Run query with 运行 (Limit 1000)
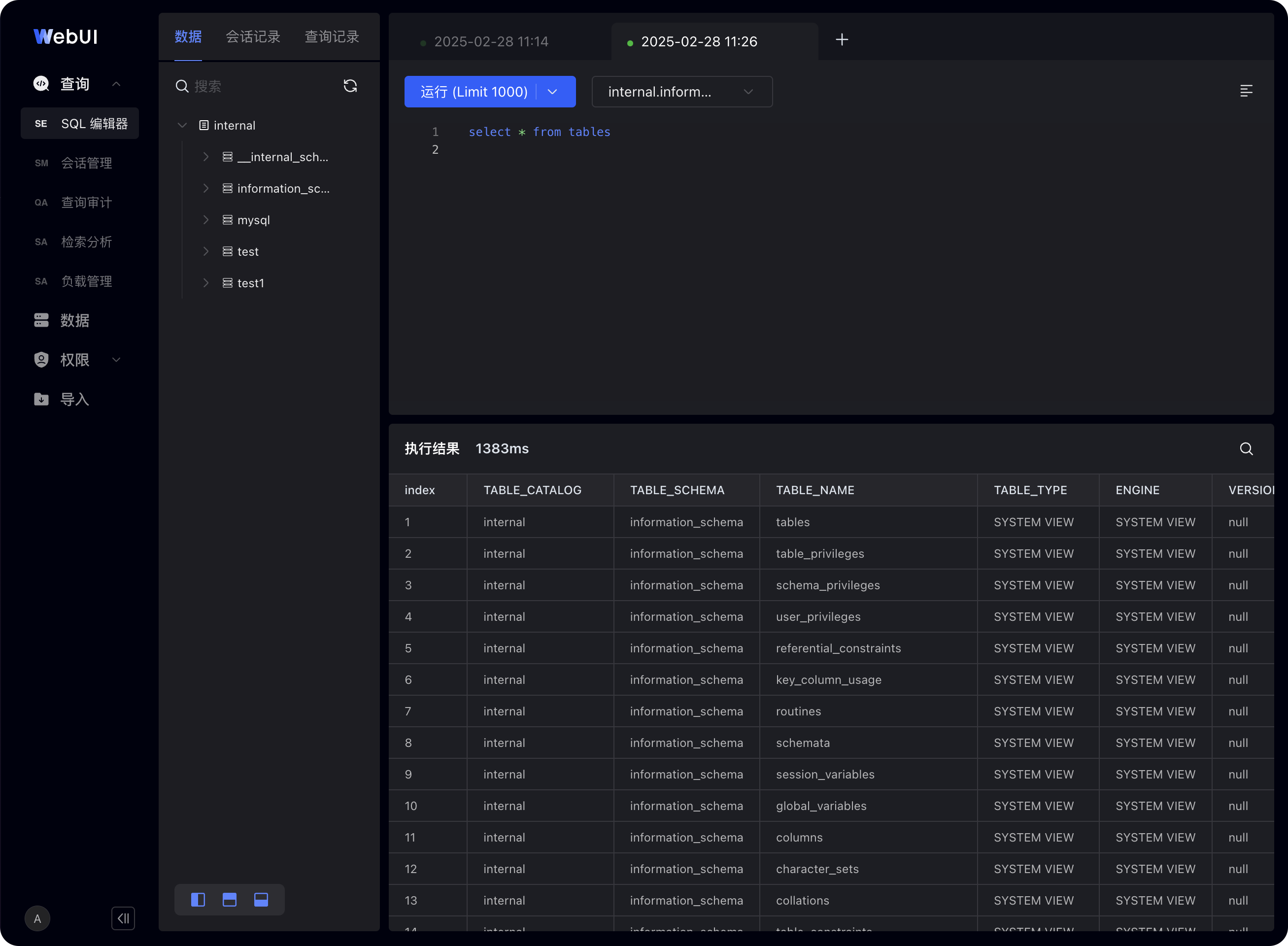 (474, 92)
